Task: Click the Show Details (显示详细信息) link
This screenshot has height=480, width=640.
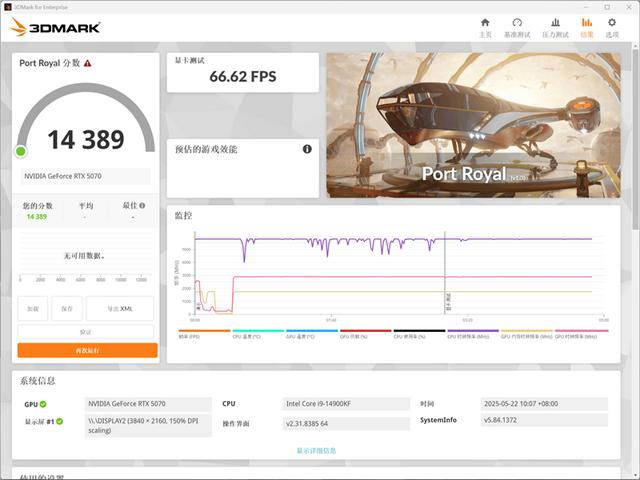Action: (x=316, y=451)
